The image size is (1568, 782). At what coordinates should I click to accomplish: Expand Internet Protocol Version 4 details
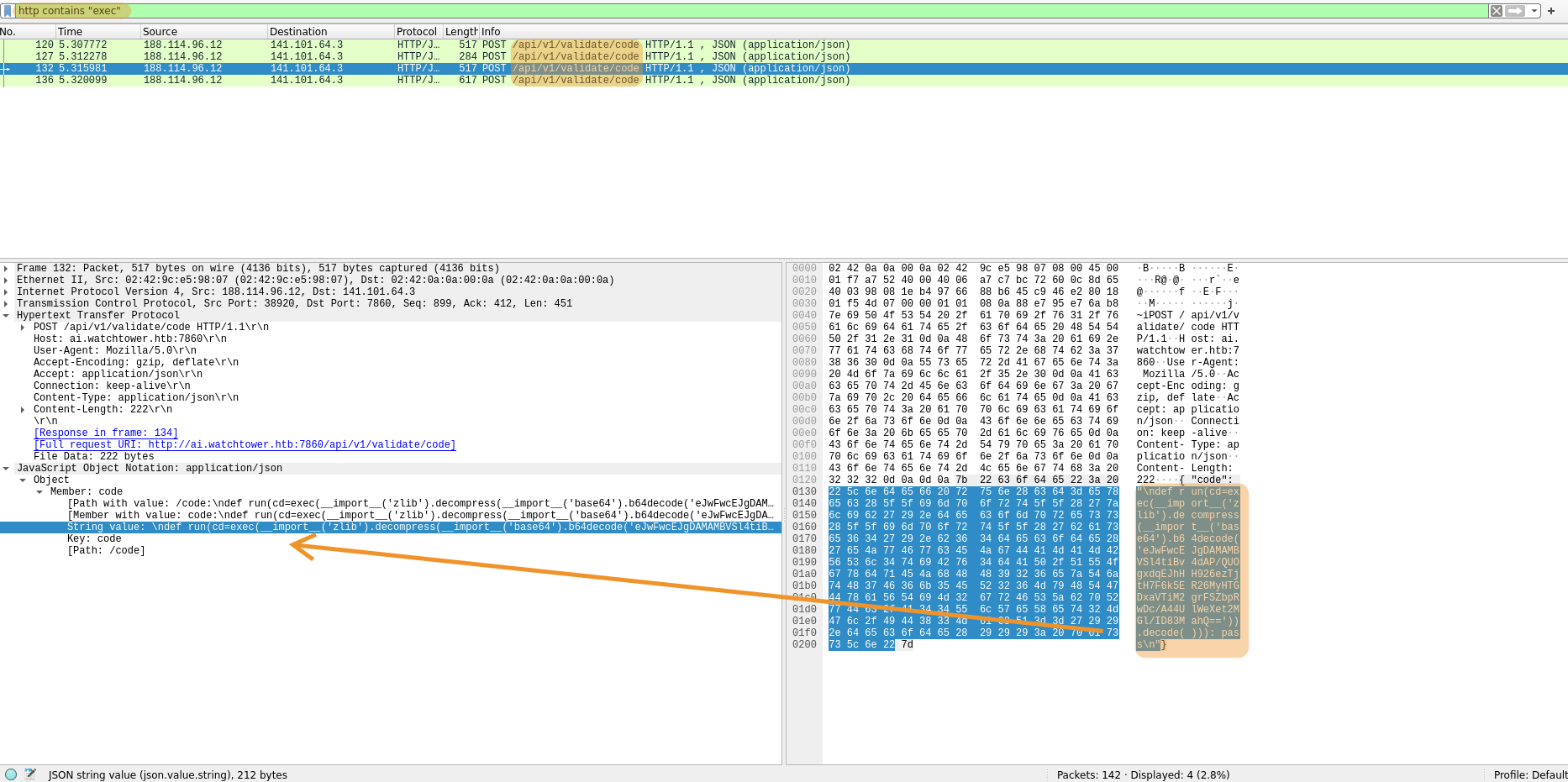(x=7, y=291)
